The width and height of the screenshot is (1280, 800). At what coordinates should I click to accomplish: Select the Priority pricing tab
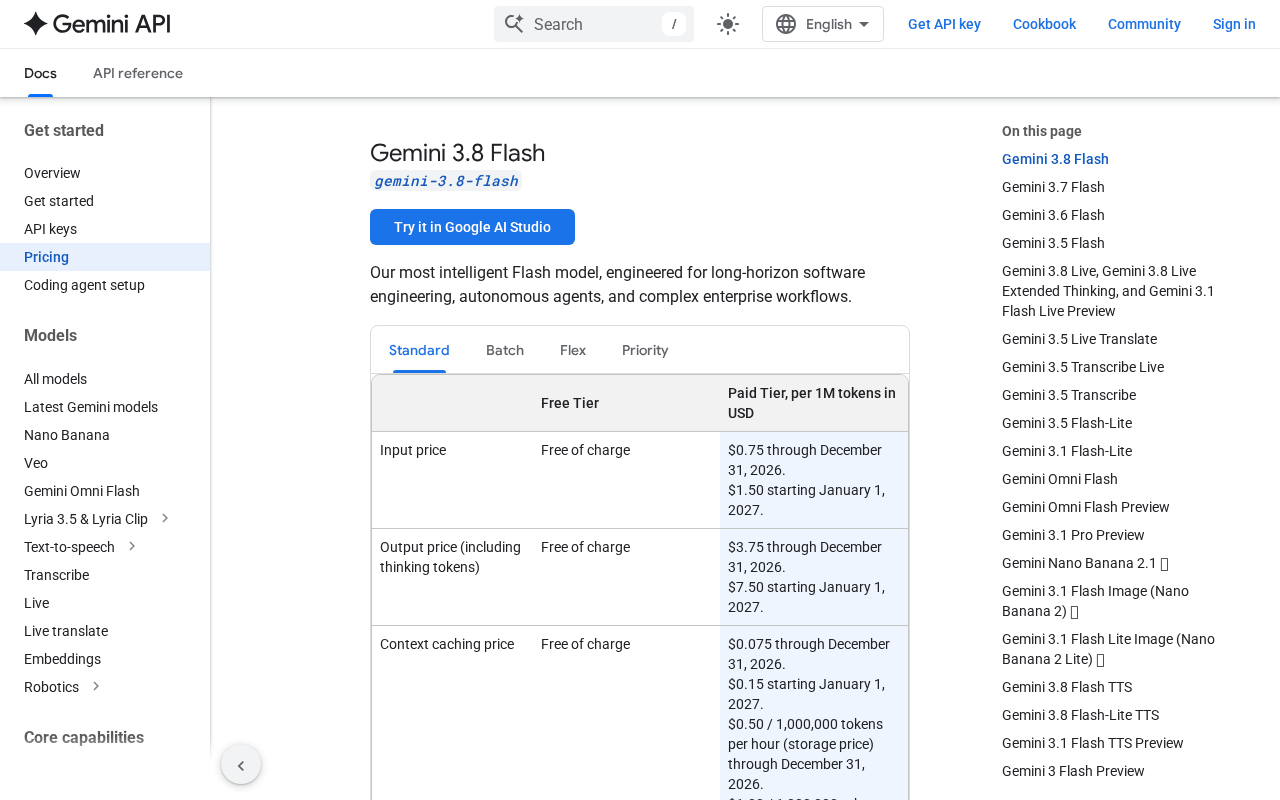coord(645,350)
